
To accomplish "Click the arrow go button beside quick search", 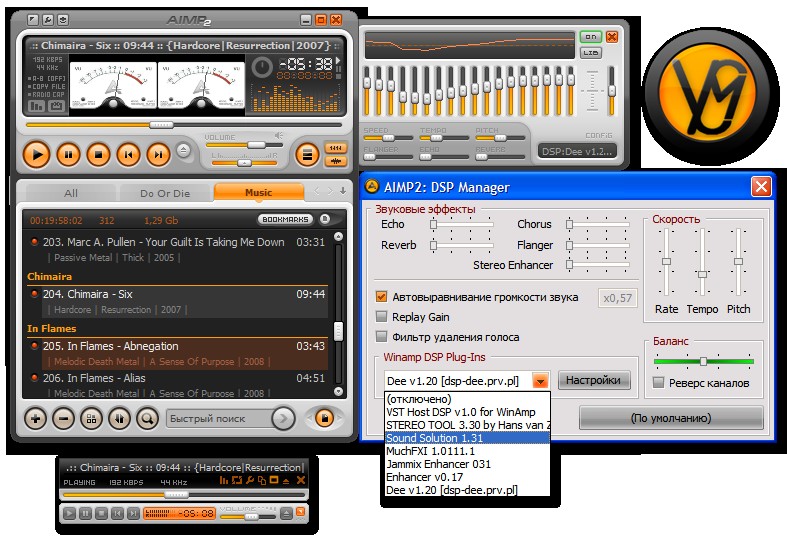I will pyautogui.click(x=283, y=418).
